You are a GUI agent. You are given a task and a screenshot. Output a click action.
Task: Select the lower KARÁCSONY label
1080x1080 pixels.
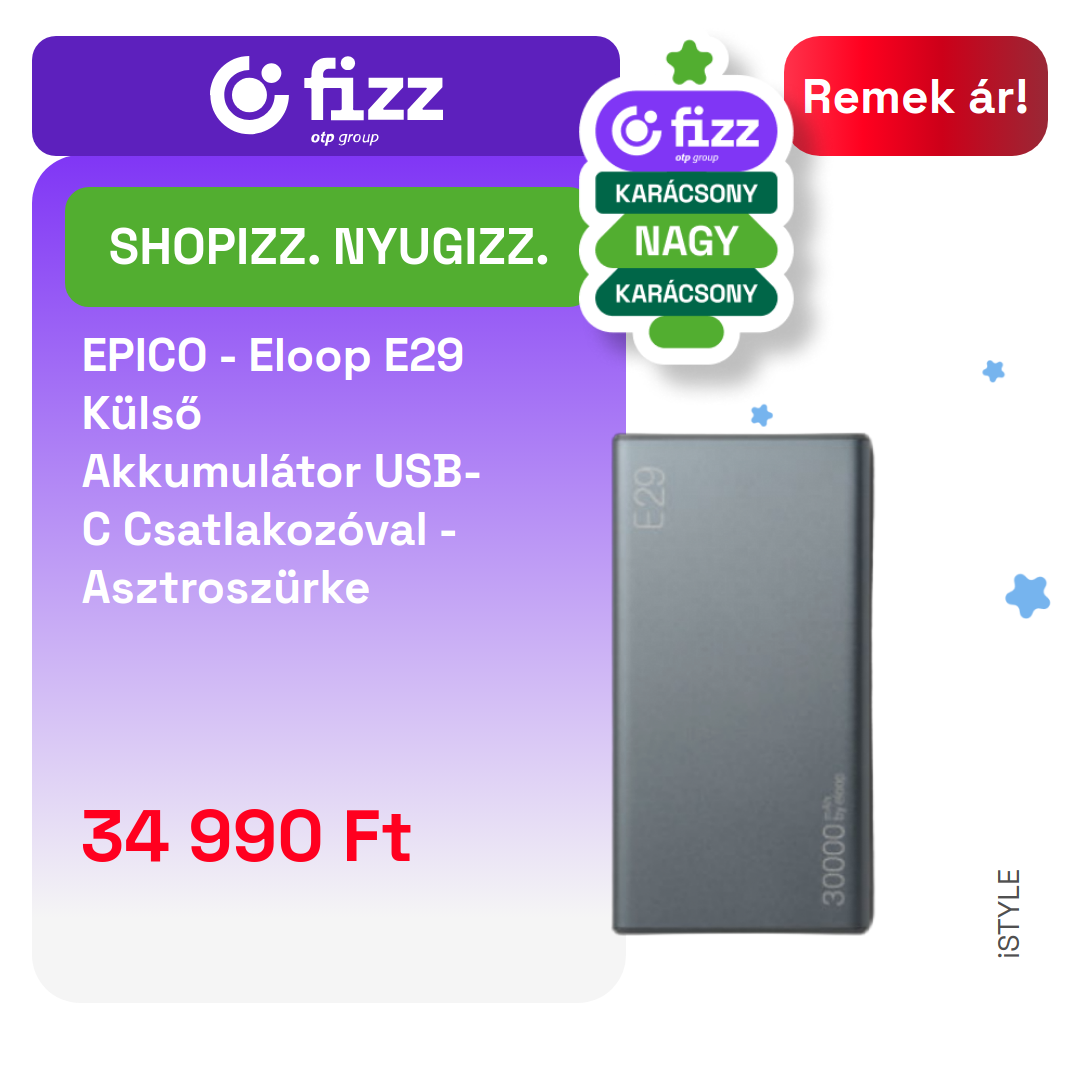pyautogui.click(x=686, y=293)
